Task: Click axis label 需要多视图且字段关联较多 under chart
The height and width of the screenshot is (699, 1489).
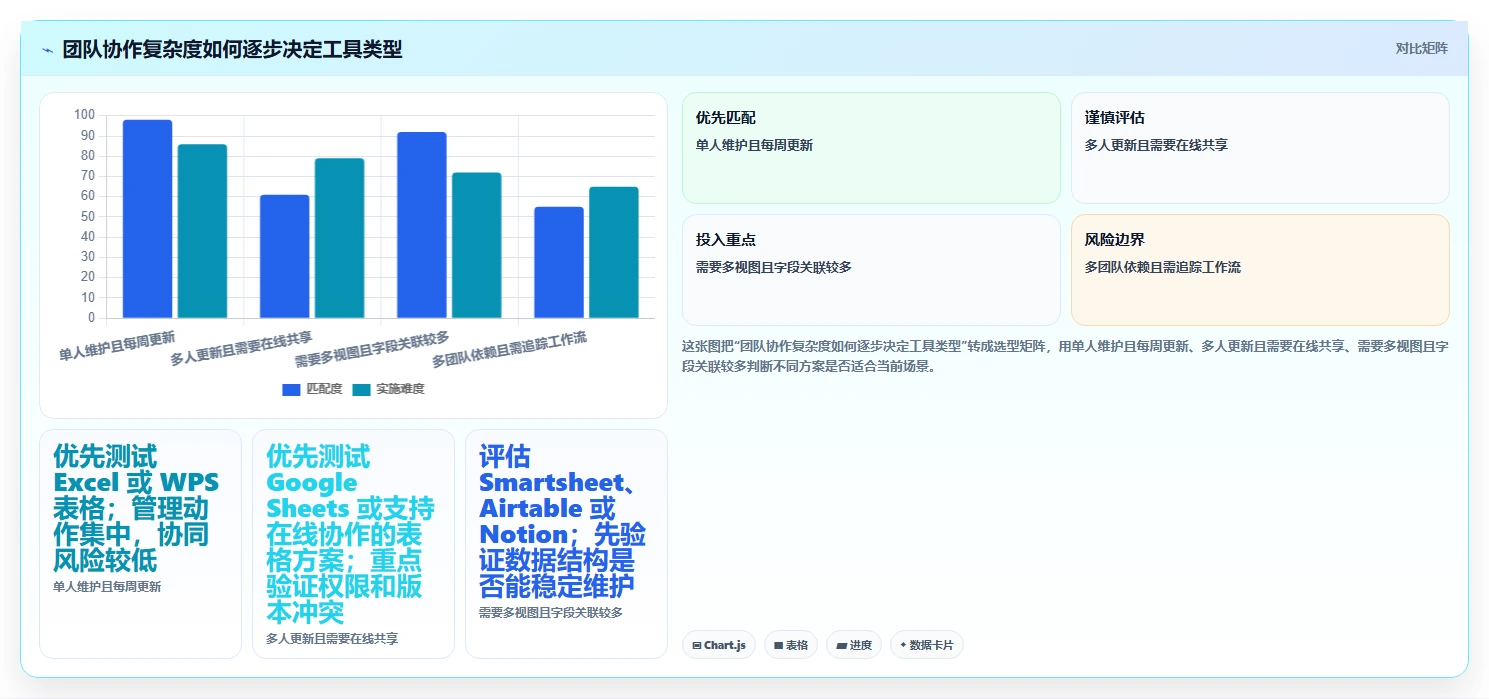Action: (372, 349)
